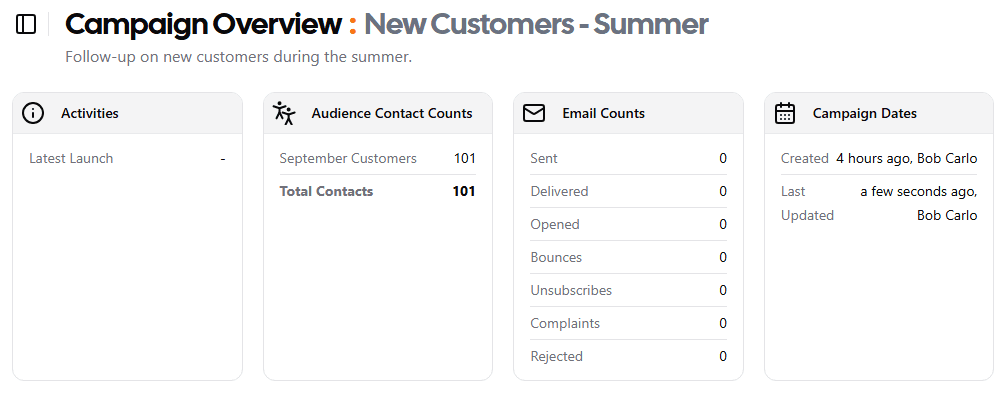Click the Created date entry

click(879, 158)
